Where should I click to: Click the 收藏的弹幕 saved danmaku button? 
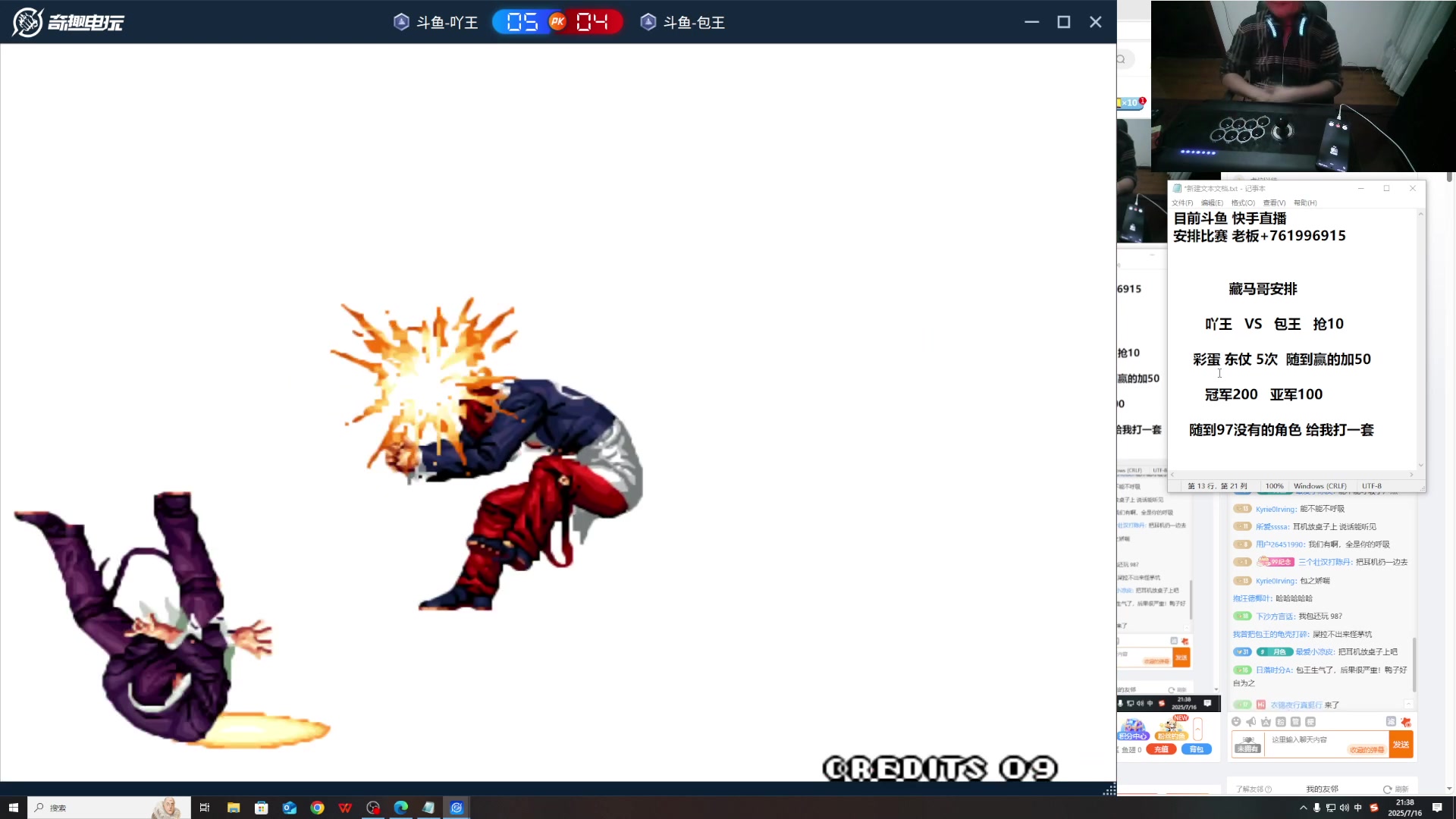point(1367,750)
